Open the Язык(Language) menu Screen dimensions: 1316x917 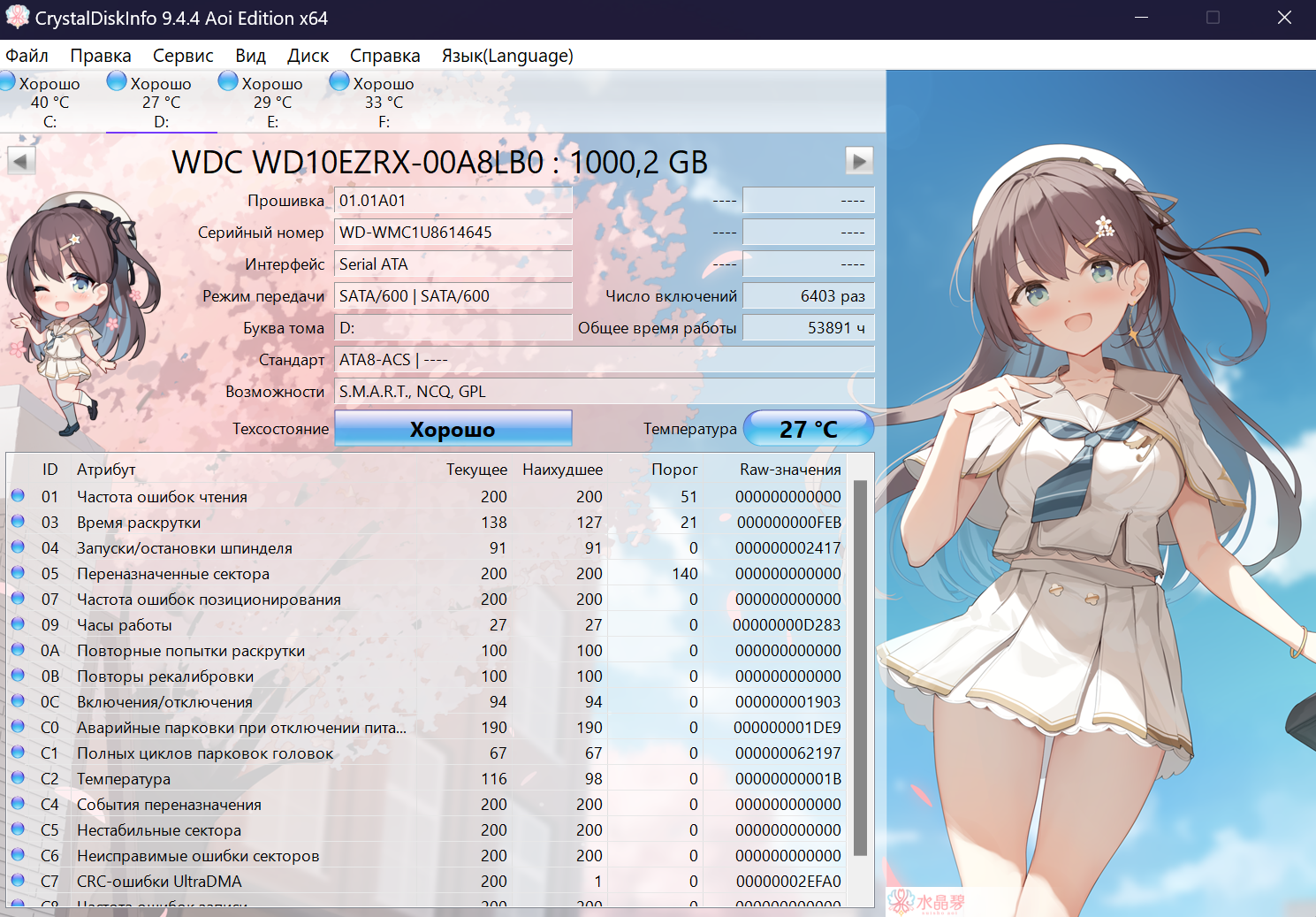(507, 56)
